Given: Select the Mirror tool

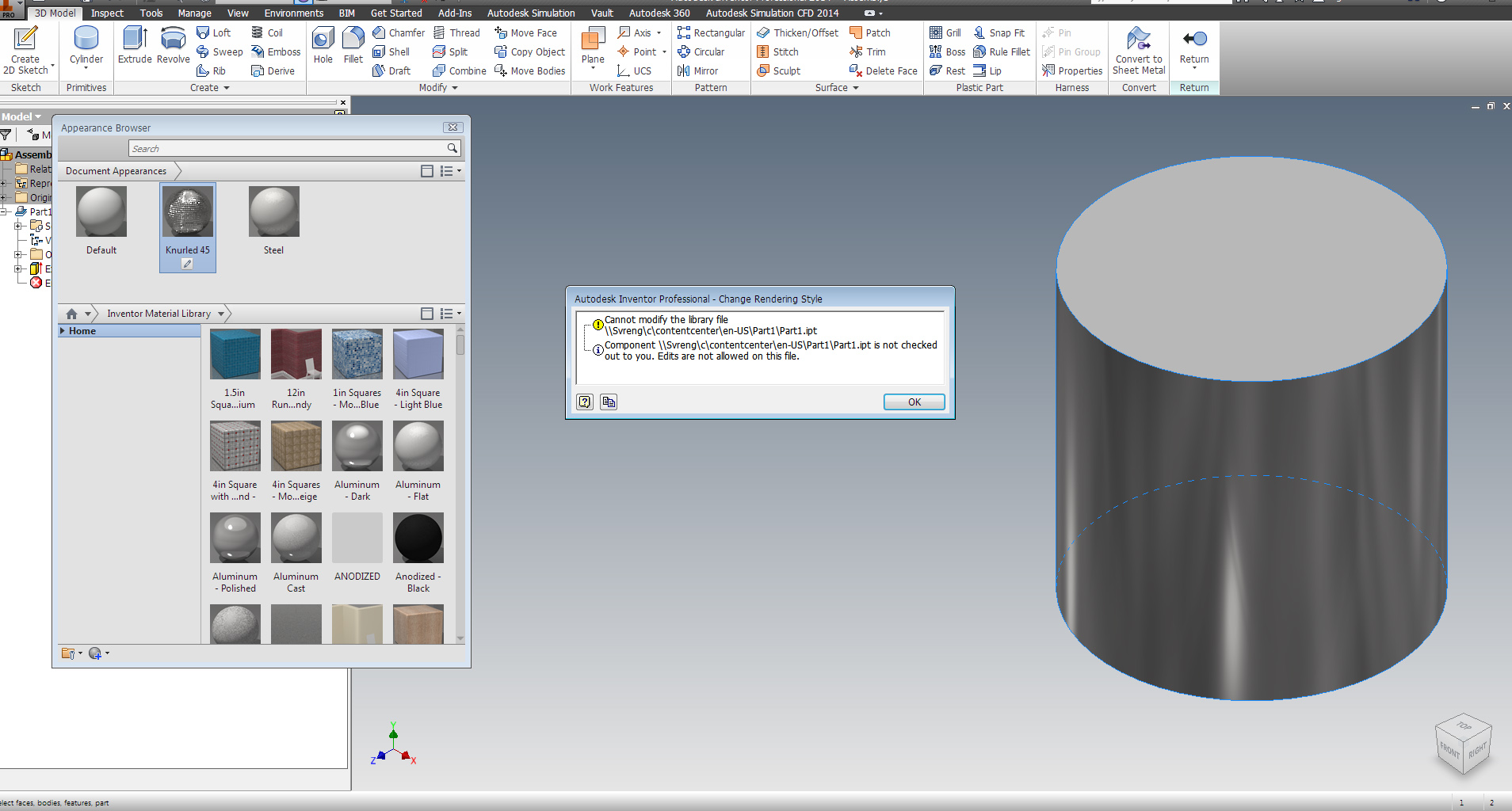Looking at the screenshot, I should 697,70.
